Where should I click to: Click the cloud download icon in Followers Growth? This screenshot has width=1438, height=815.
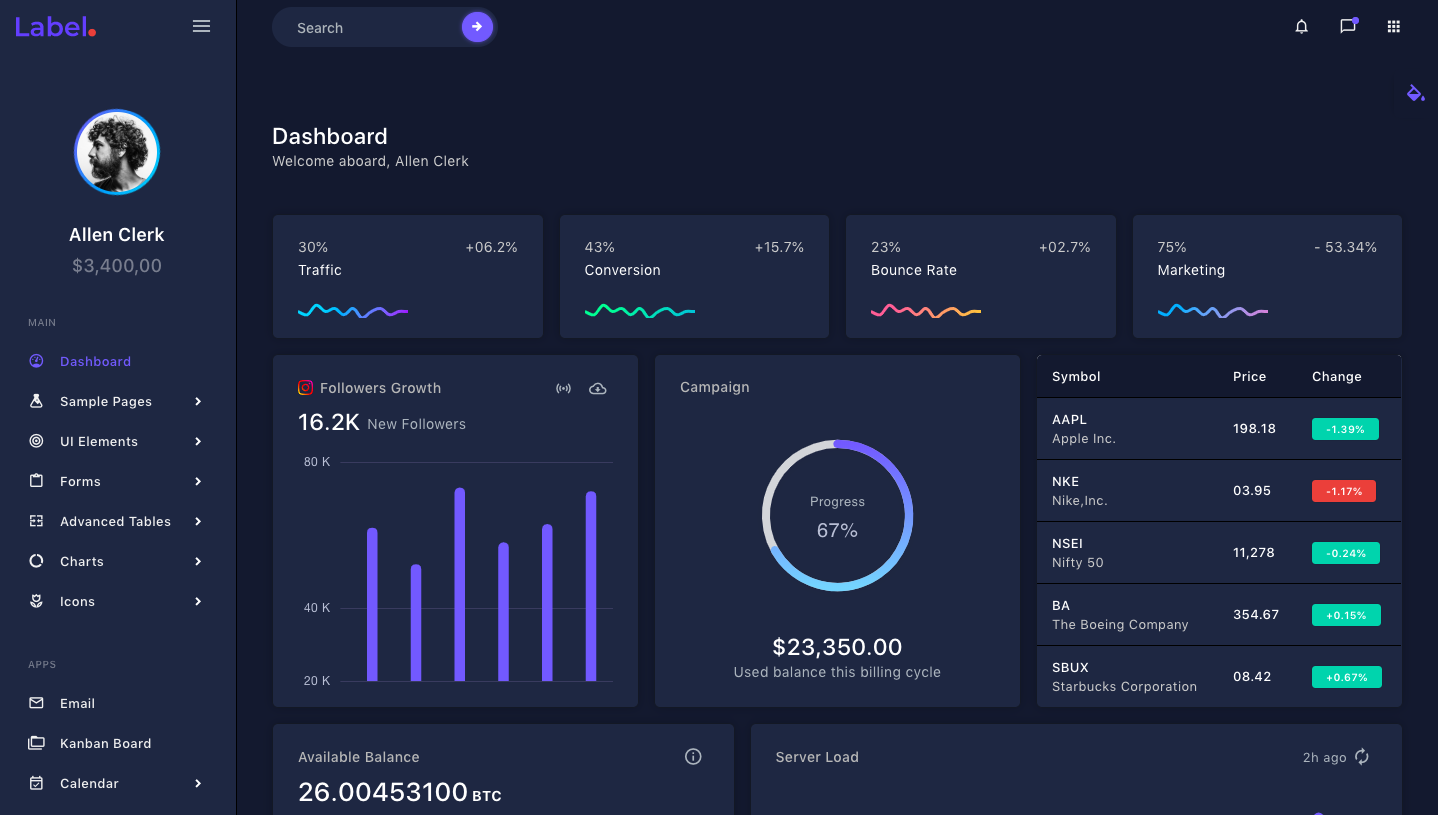[x=598, y=388]
